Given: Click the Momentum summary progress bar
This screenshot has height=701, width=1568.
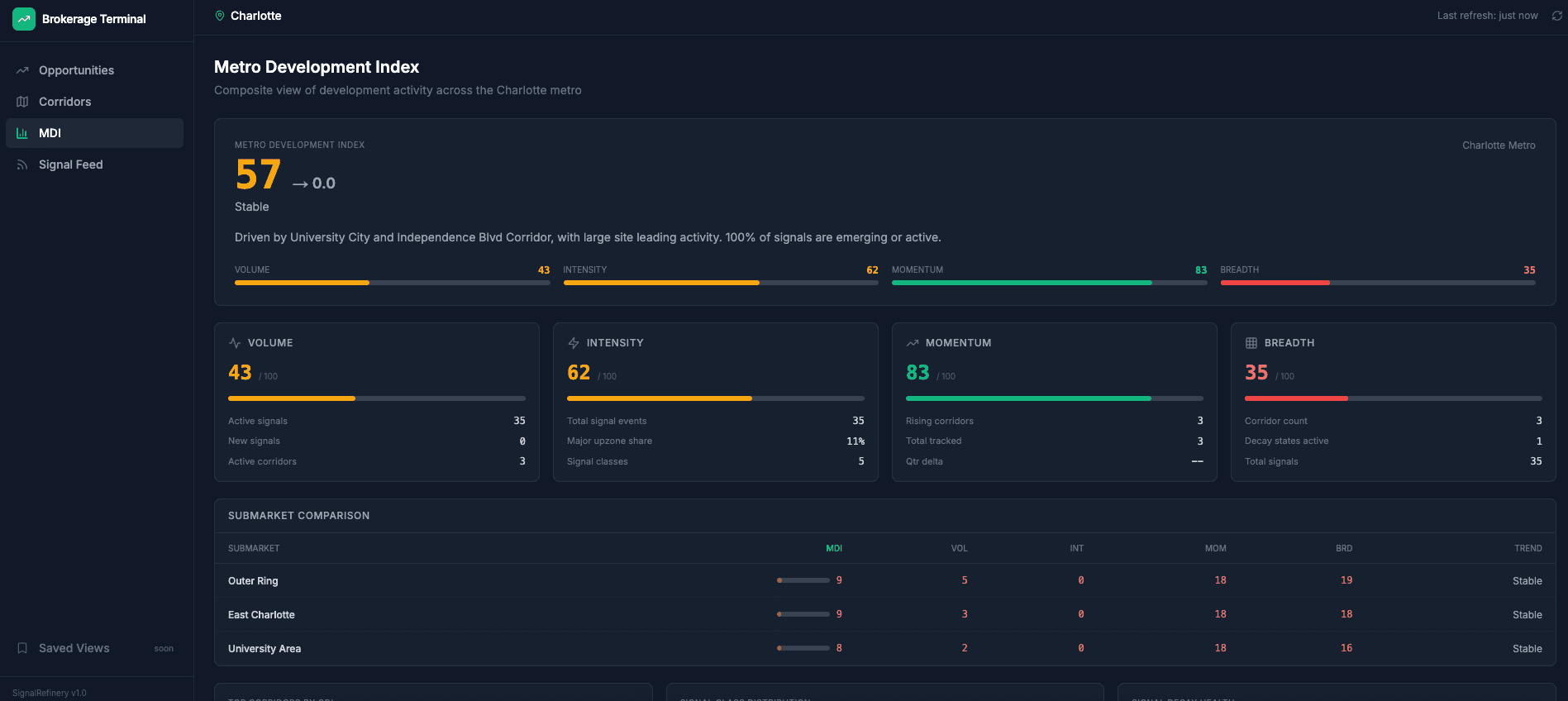Looking at the screenshot, I should click(1049, 283).
